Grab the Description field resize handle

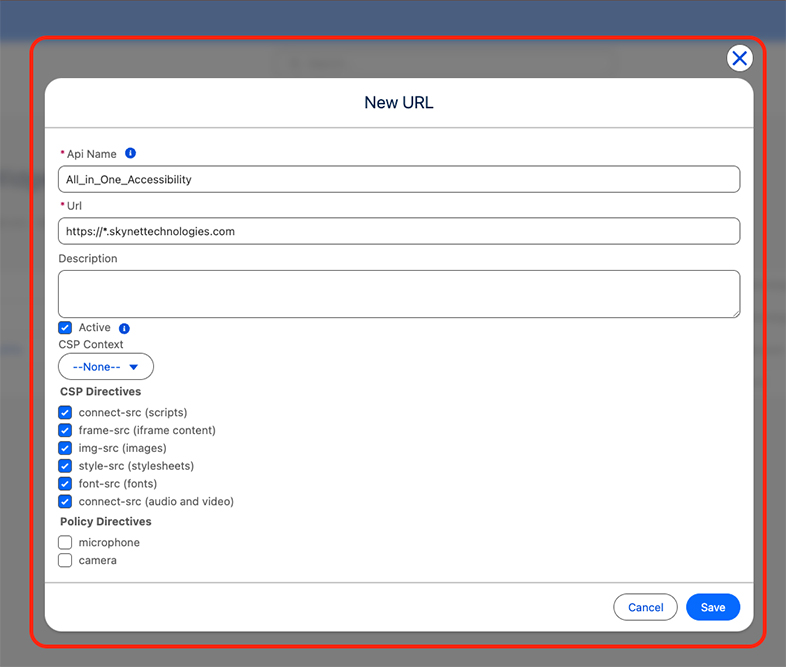coord(736,314)
